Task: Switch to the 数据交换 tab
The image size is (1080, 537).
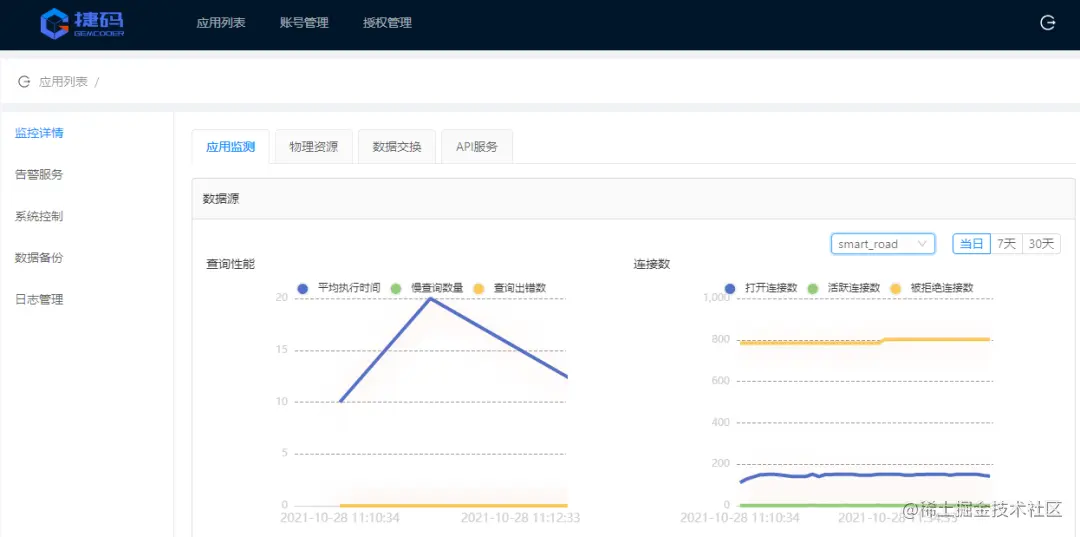Action: click(x=397, y=147)
